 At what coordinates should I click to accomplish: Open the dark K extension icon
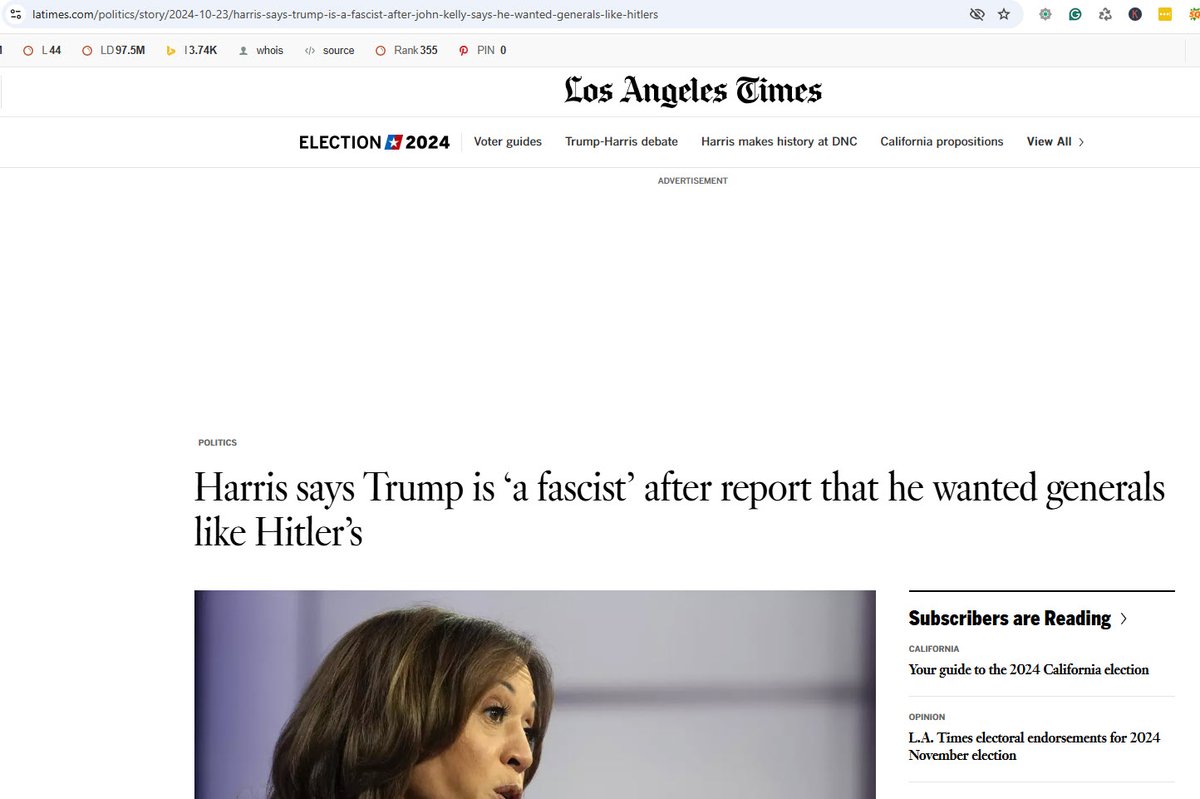tap(1135, 14)
